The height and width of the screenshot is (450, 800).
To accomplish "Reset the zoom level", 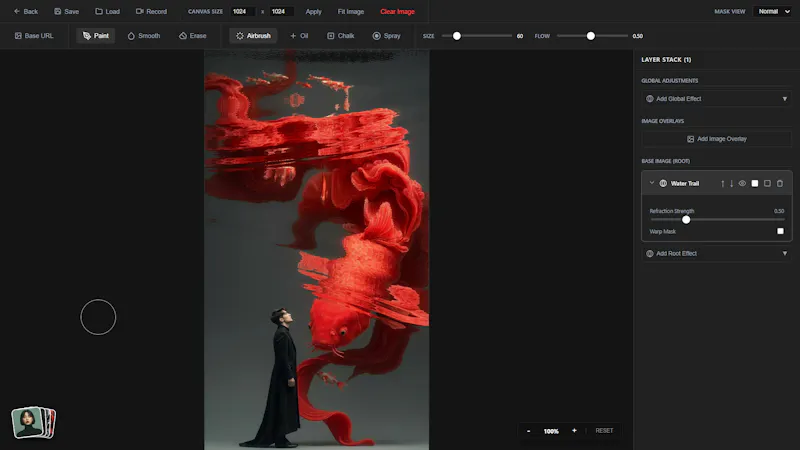I will [x=604, y=431].
